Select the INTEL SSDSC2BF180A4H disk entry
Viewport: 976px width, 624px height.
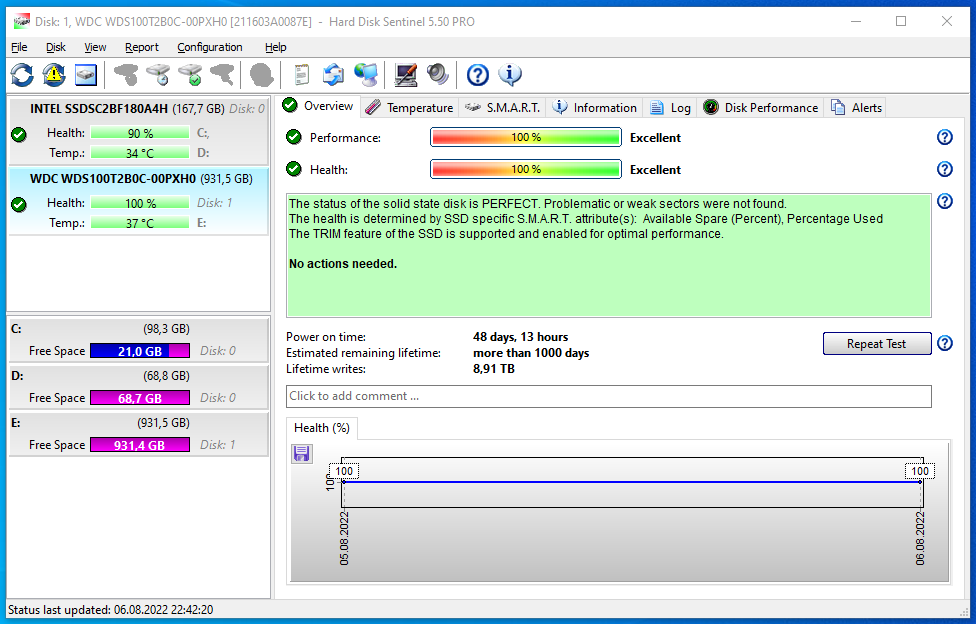point(138,131)
